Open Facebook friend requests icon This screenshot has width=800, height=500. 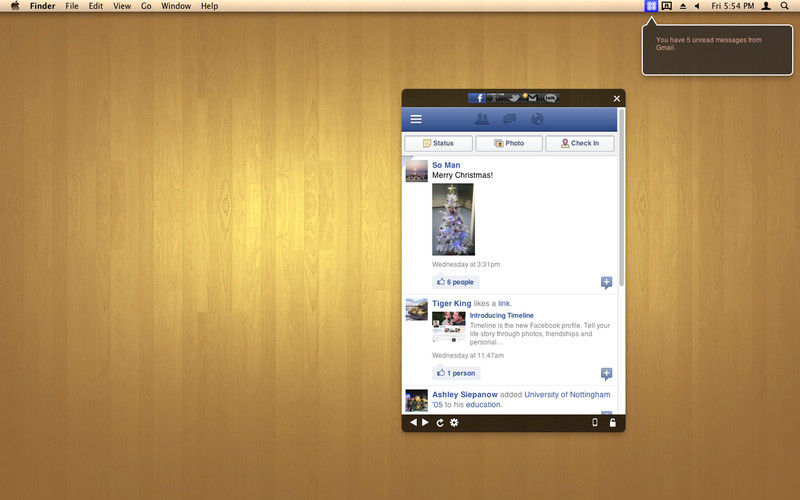click(x=482, y=119)
